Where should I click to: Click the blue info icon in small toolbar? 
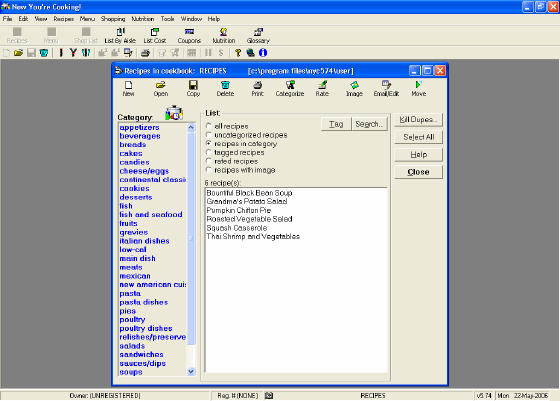click(263, 53)
